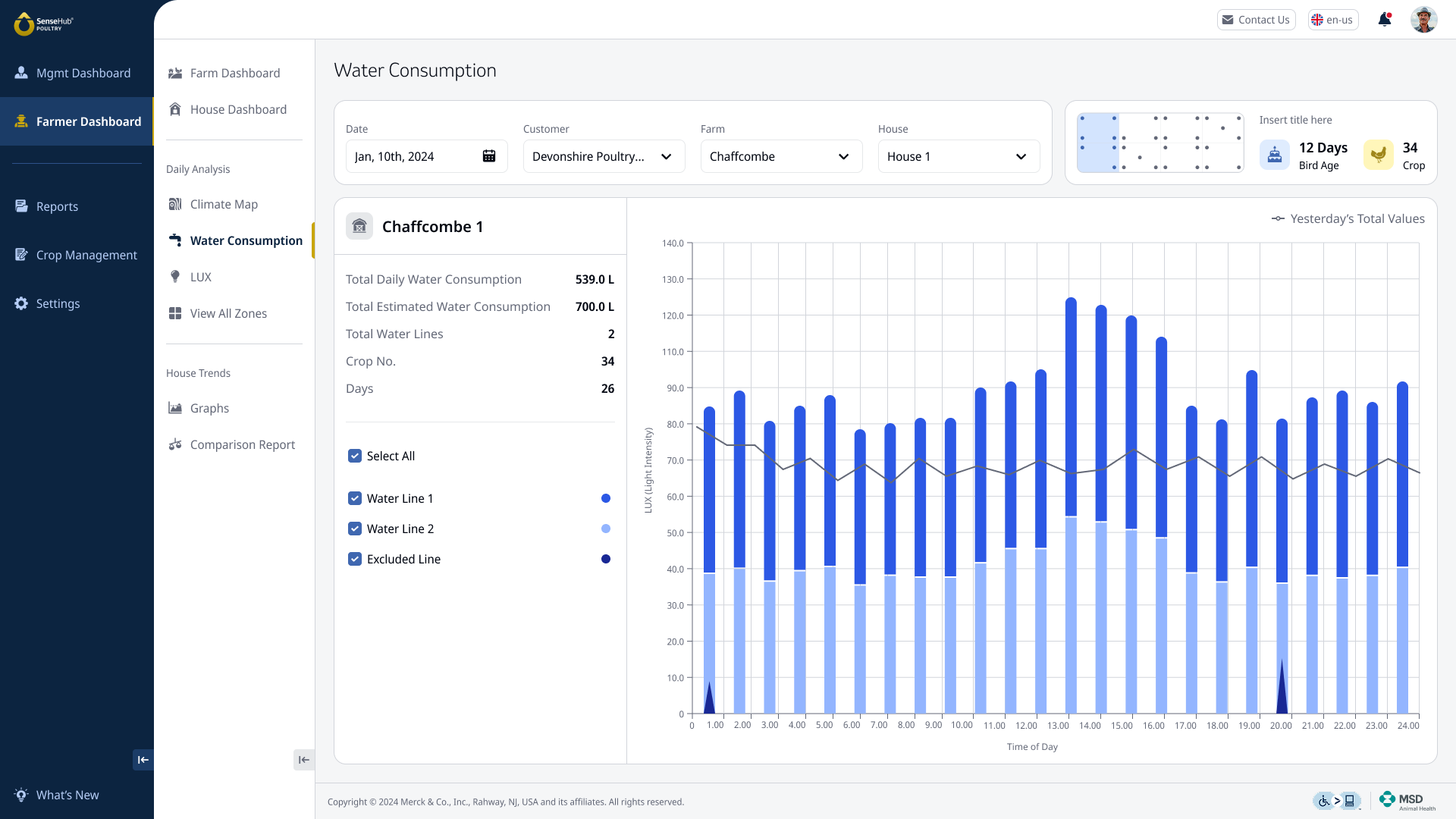
Task: Click the Chaffcombe 1 house icon
Action: point(359,226)
